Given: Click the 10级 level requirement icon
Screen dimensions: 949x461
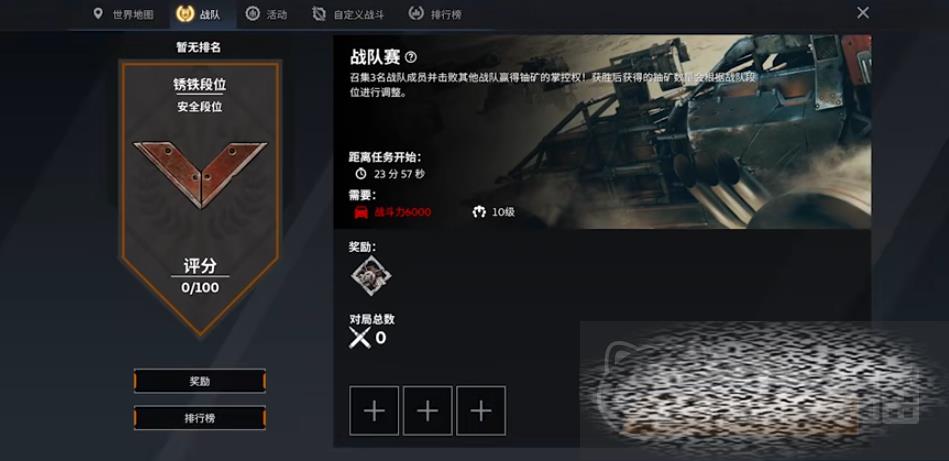Looking at the screenshot, I should (479, 212).
